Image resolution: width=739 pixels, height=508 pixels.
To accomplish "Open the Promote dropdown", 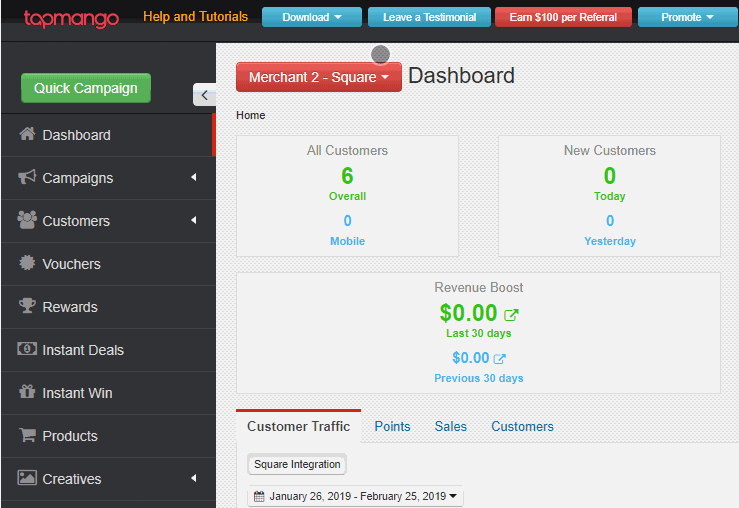I will pos(687,17).
